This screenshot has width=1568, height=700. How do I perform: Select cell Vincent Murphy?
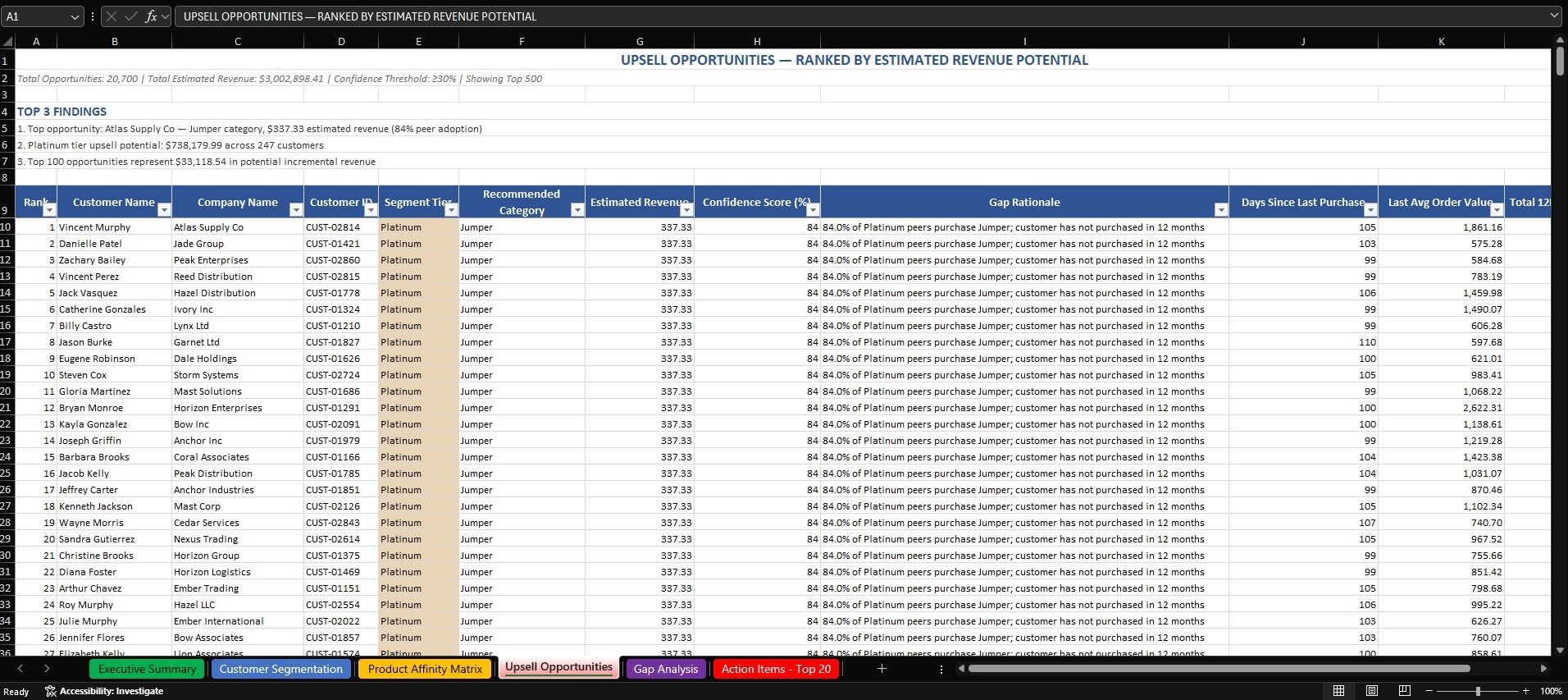113,227
